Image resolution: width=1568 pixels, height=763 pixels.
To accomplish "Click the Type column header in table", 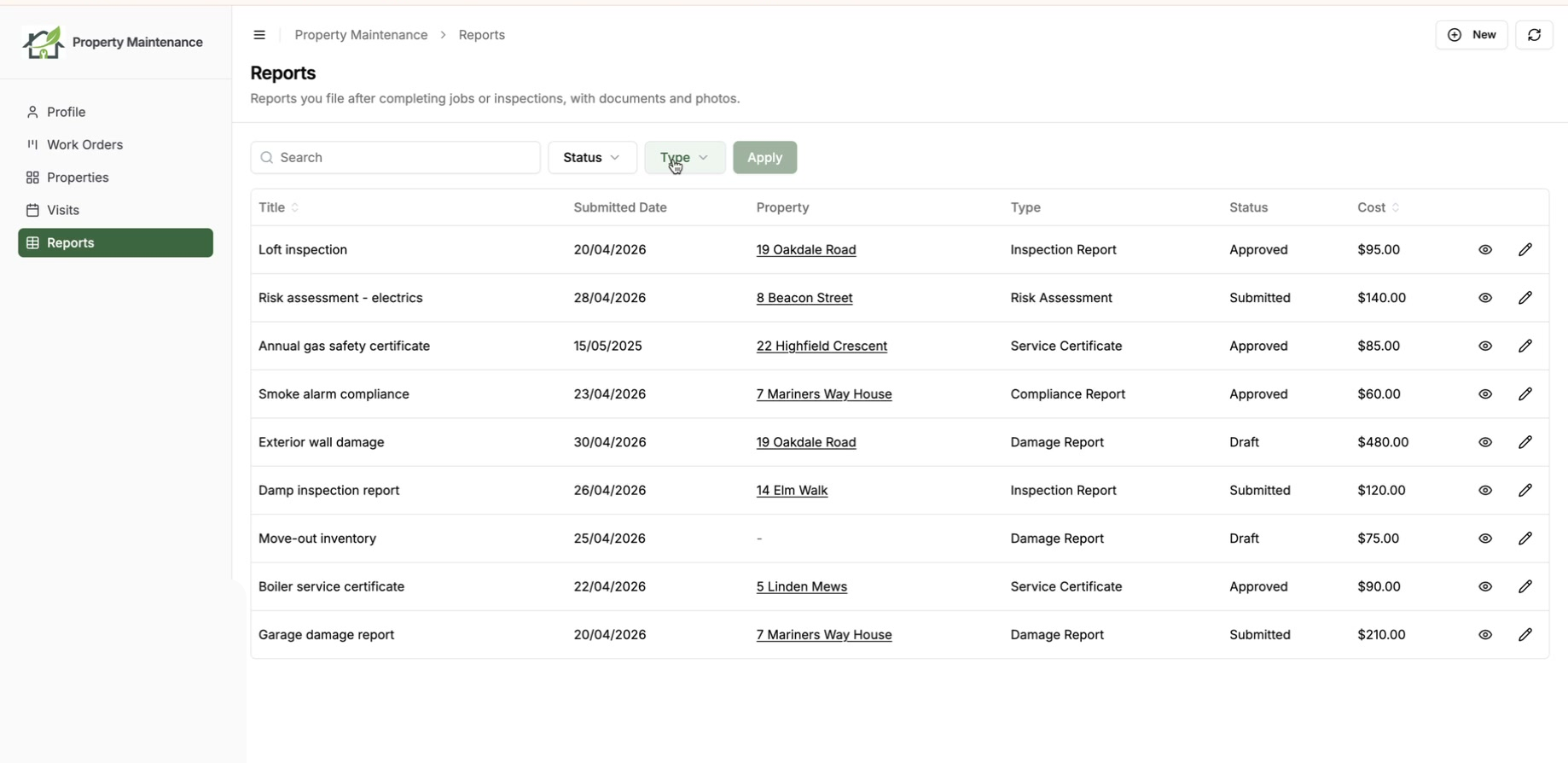I will pyautogui.click(x=1025, y=207).
